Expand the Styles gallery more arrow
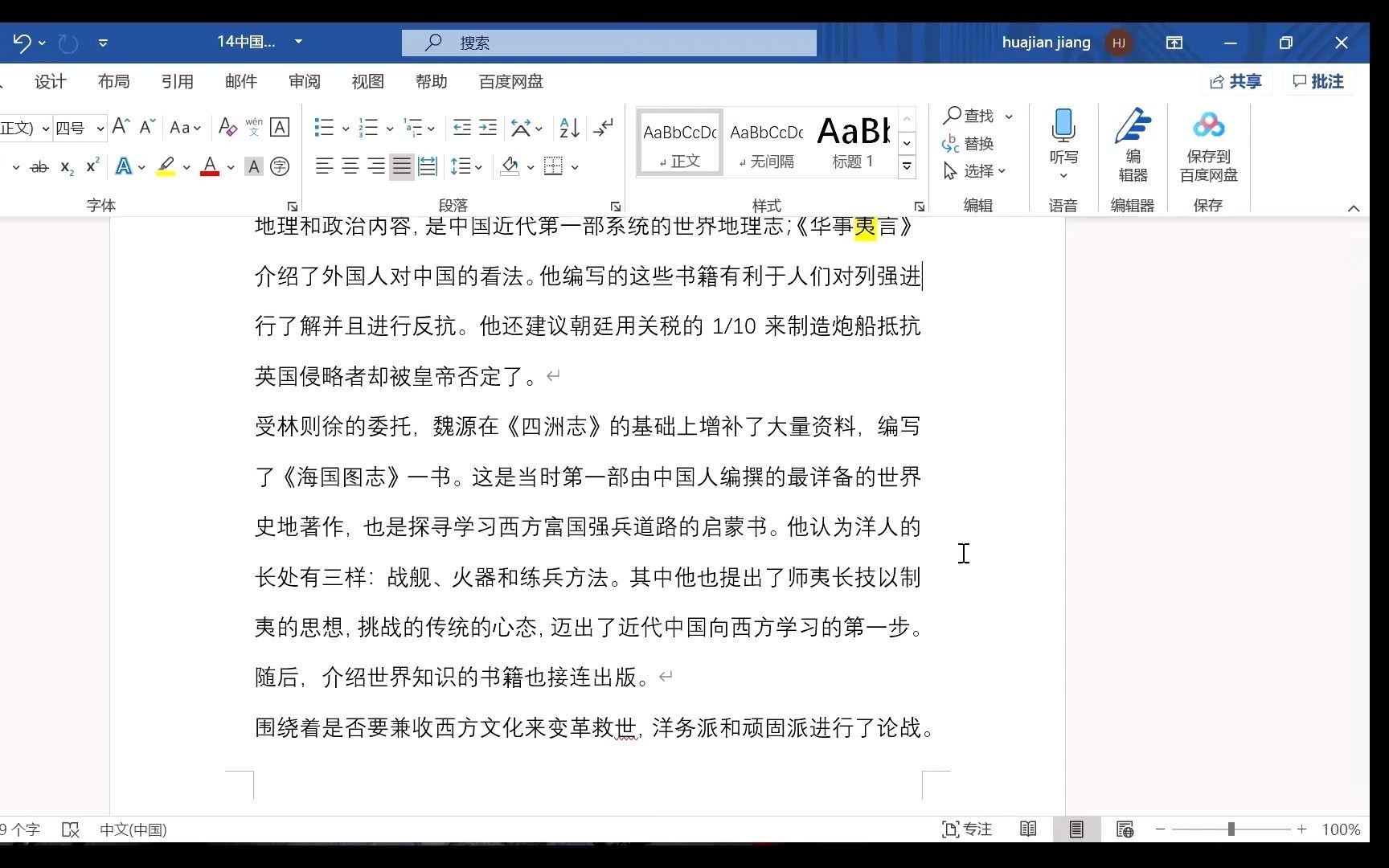 [x=907, y=166]
